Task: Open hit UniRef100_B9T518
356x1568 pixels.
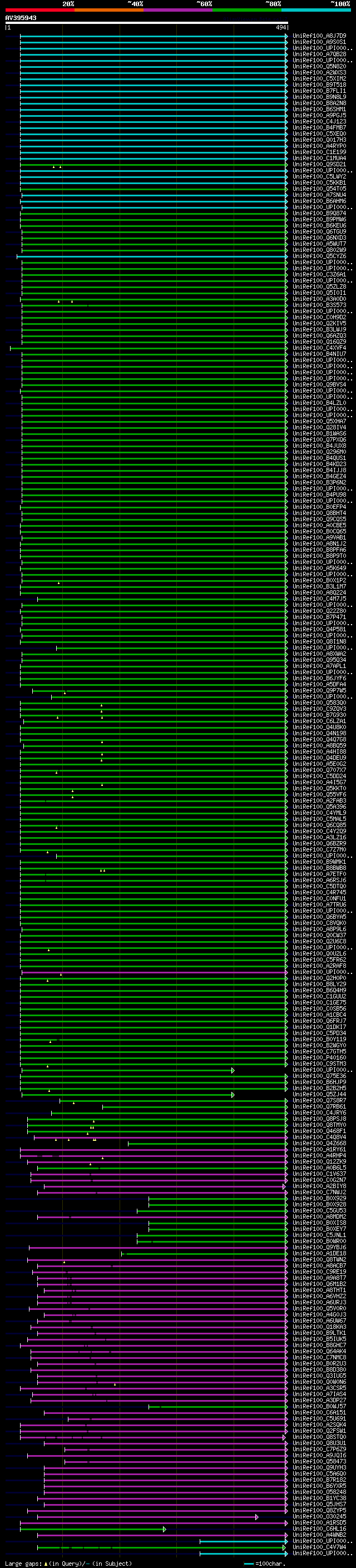Action: pos(319,85)
